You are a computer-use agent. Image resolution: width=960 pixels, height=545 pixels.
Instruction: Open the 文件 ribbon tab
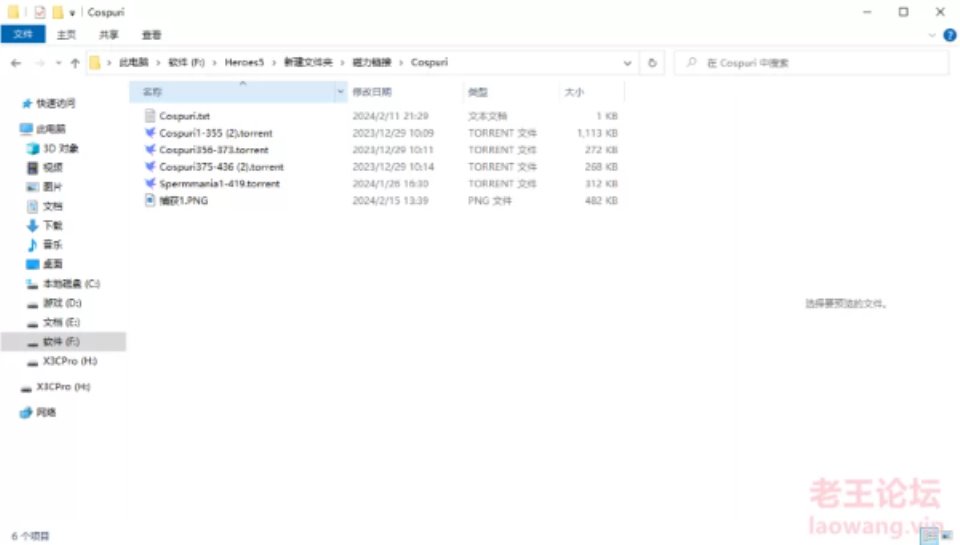(23, 34)
